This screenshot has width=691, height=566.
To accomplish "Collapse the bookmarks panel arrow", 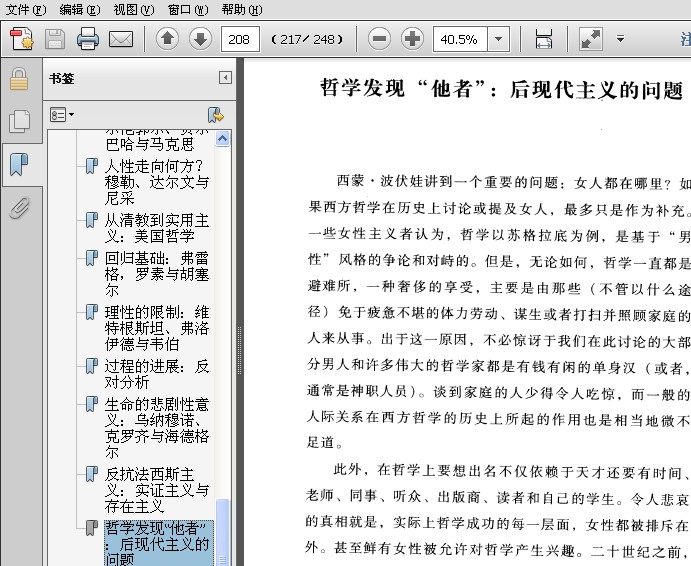I will tap(225, 78).
